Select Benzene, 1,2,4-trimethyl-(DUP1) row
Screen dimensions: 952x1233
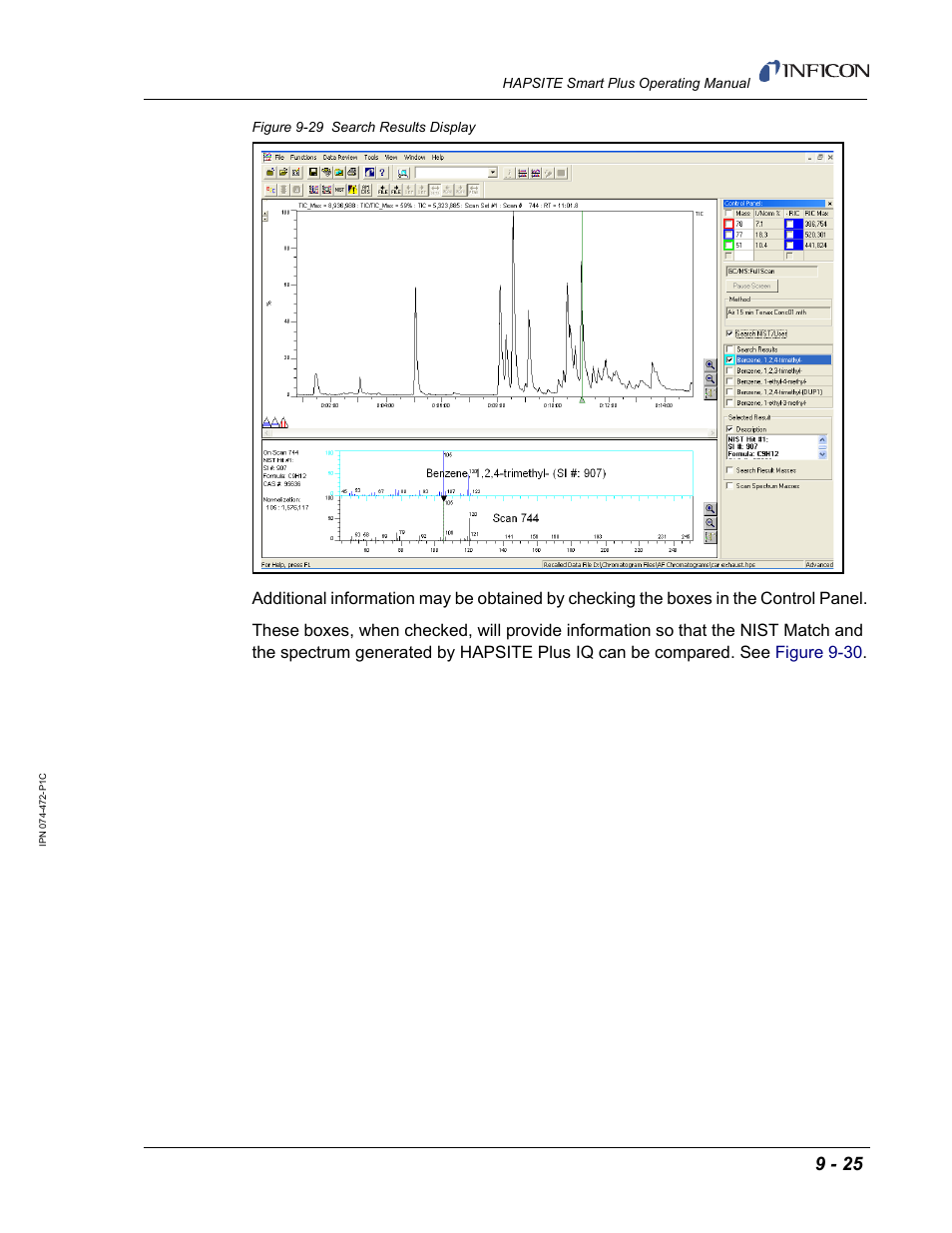pyautogui.click(x=779, y=392)
